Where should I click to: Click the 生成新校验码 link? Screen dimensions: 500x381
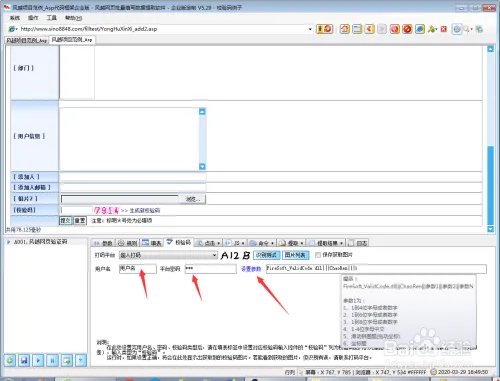[145, 210]
